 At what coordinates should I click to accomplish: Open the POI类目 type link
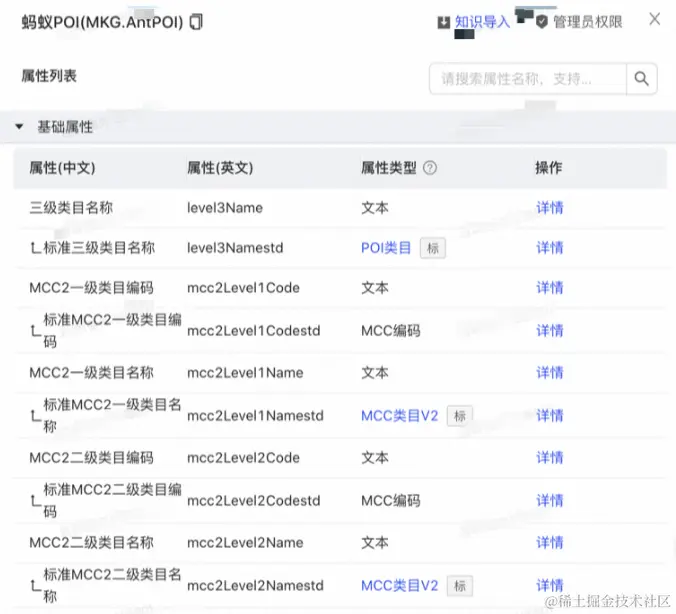pyautogui.click(x=386, y=248)
